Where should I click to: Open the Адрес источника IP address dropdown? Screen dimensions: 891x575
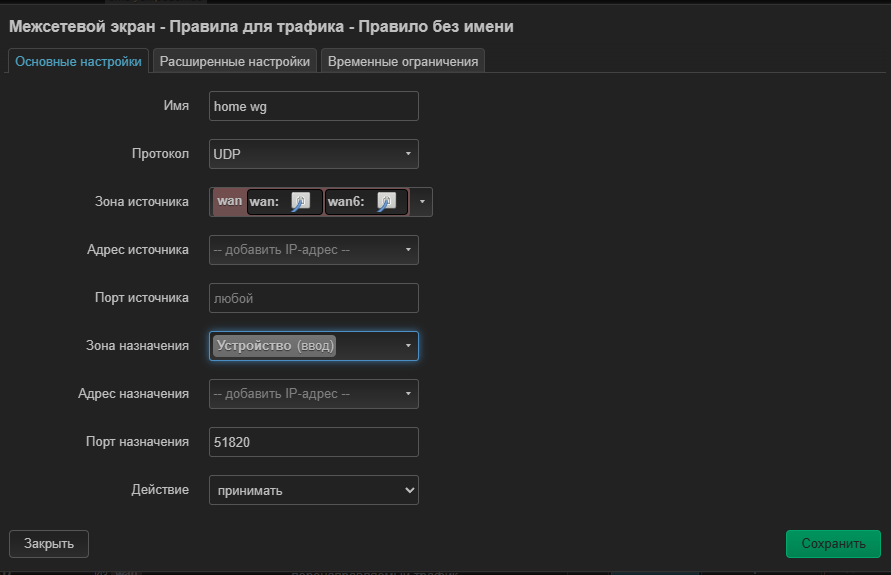313,250
